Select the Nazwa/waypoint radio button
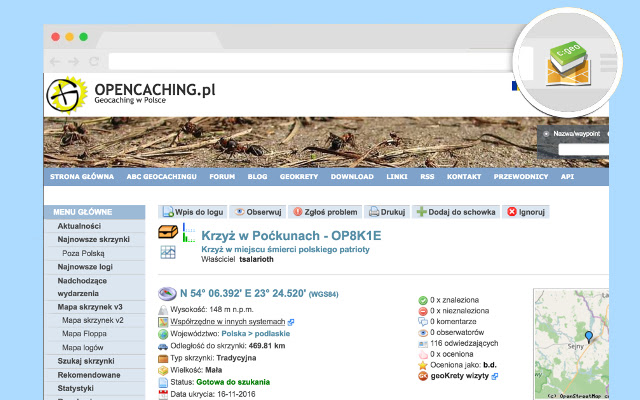This screenshot has width=640, height=400. (x=546, y=134)
